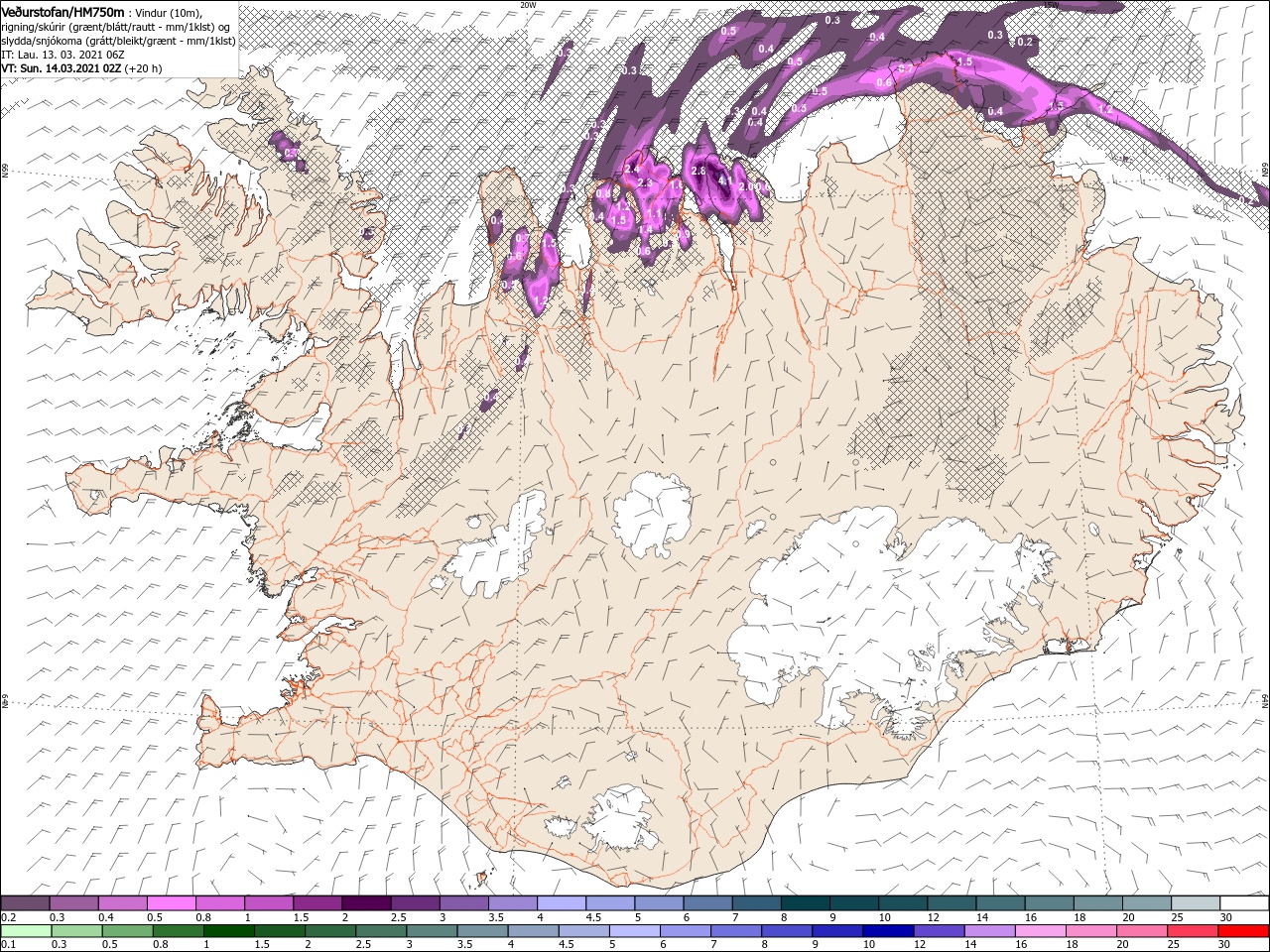The width and height of the screenshot is (1270, 952).
Task: Click the 'slydda/snjókoma' legend description line
Action: [117, 41]
